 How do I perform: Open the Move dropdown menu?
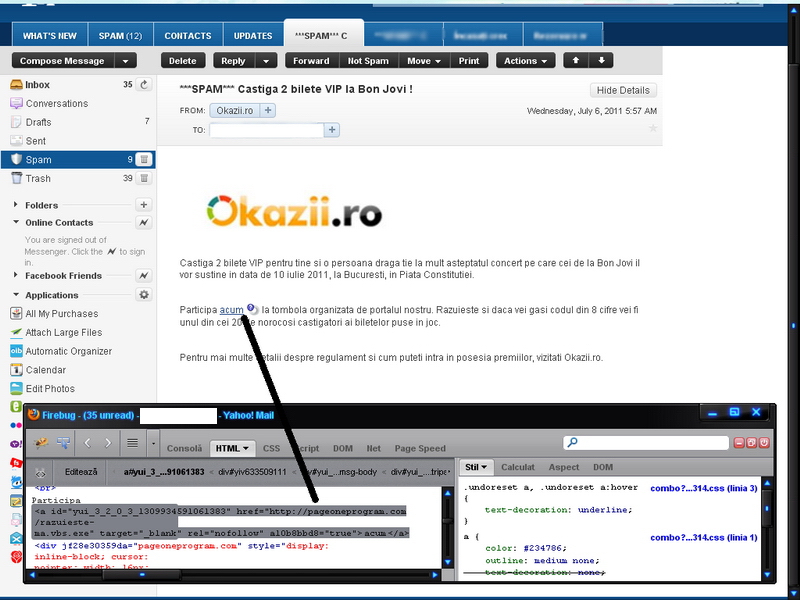point(424,61)
